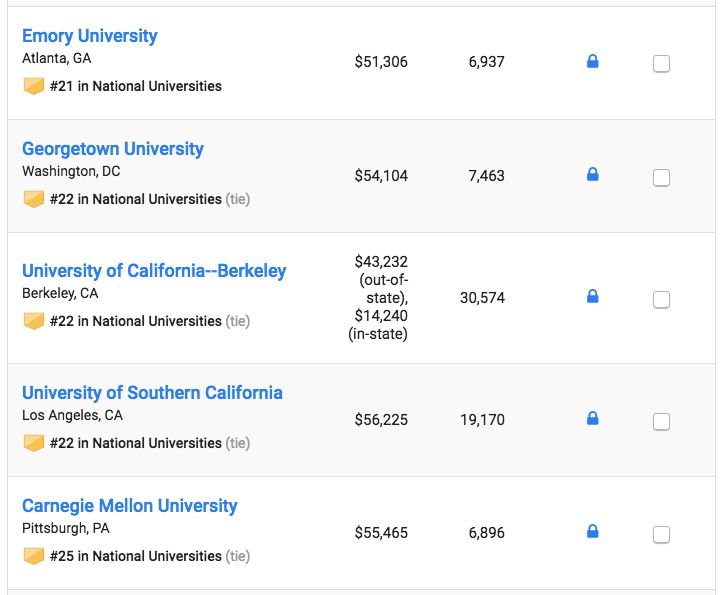Screen dimensions: 725x595
Task: Open the Emory University link
Action: [90, 36]
